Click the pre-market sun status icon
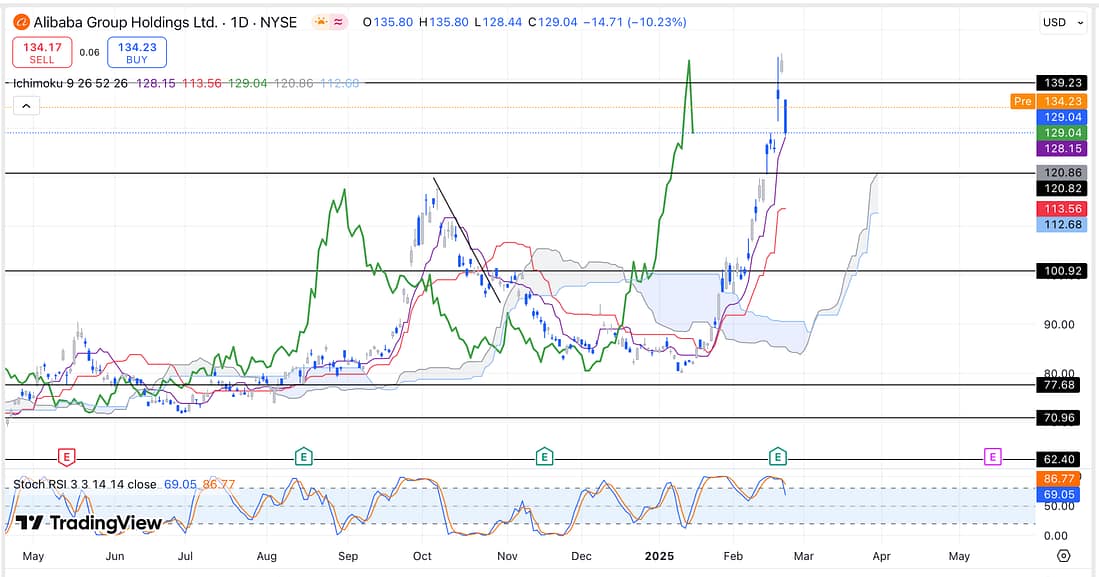The width and height of the screenshot is (1099, 577). [x=320, y=22]
